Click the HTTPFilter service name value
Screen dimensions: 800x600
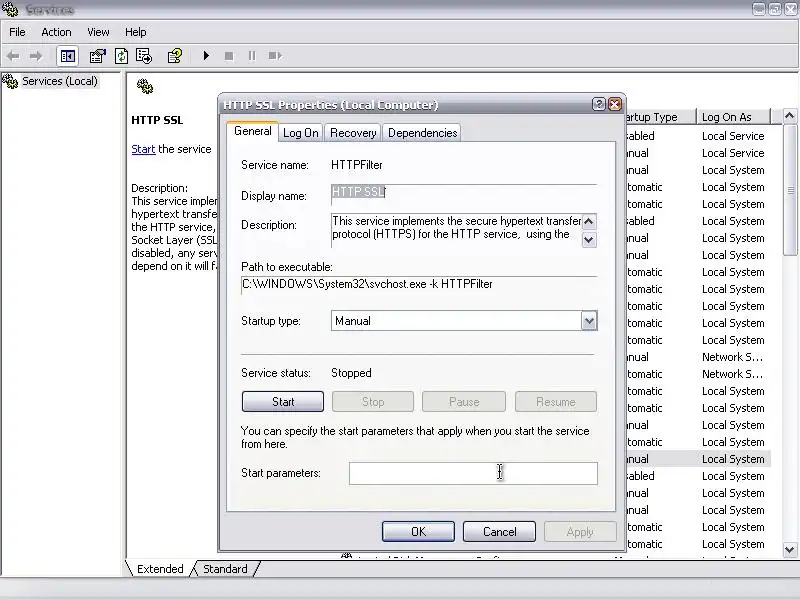pos(357,165)
